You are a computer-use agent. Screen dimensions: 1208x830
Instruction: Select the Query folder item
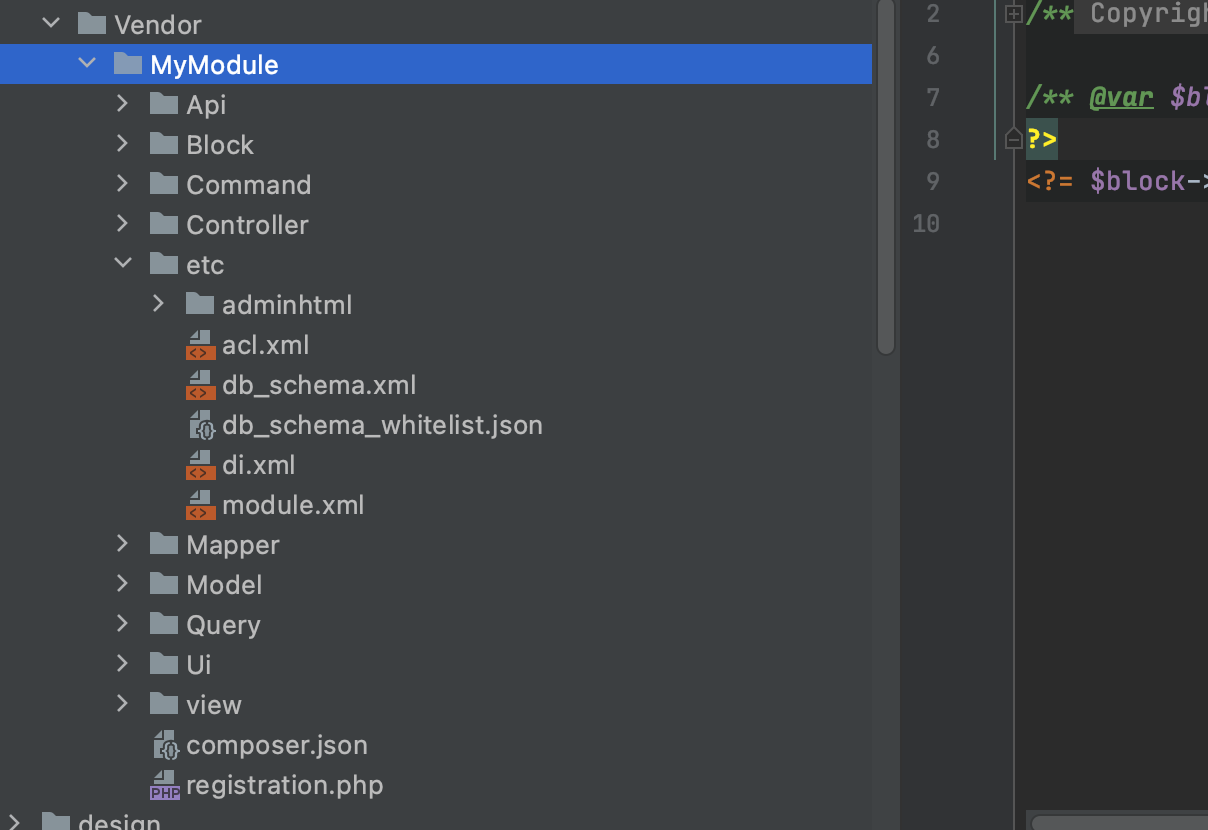point(436,624)
